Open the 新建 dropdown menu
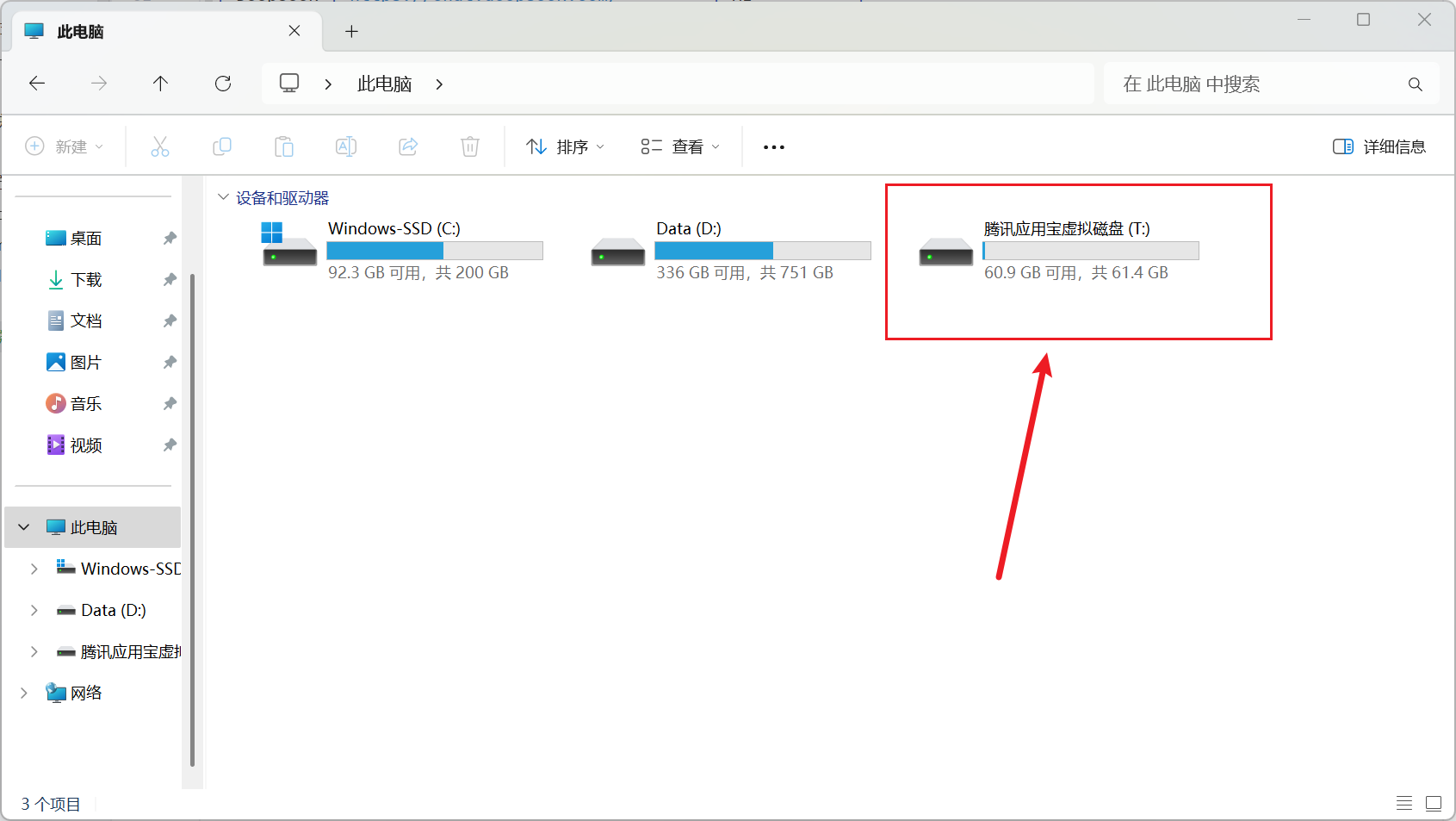1456x821 pixels. pos(65,146)
